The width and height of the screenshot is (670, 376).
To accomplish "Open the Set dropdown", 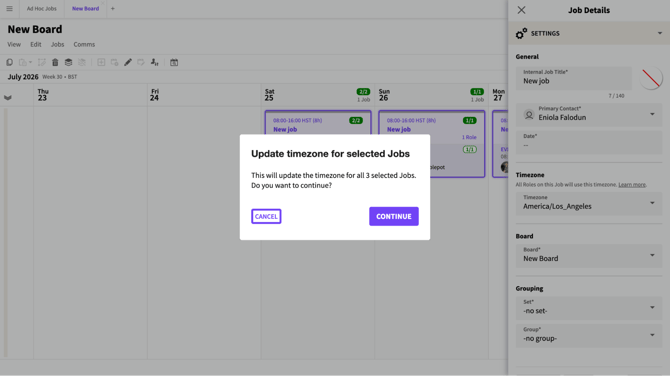I will pos(589,308).
